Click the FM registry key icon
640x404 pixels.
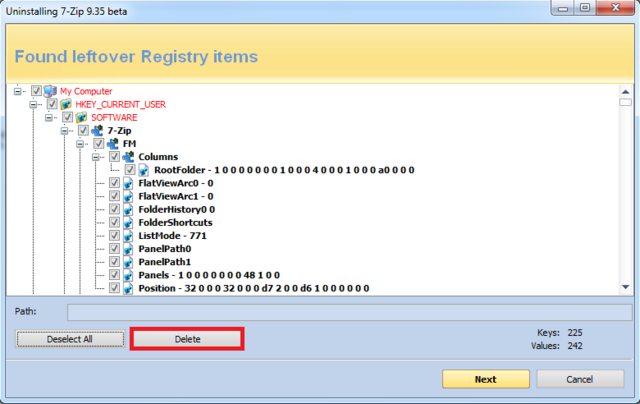[x=113, y=144]
